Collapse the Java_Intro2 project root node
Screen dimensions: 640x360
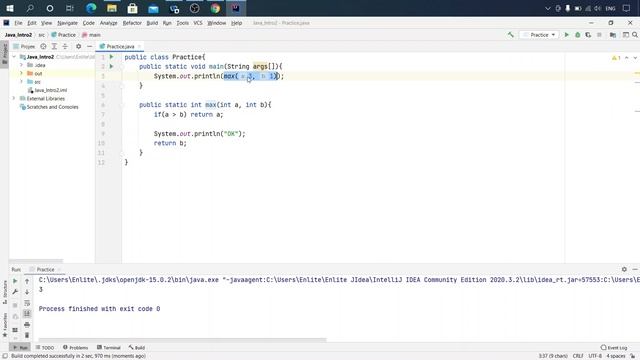pos(14,57)
